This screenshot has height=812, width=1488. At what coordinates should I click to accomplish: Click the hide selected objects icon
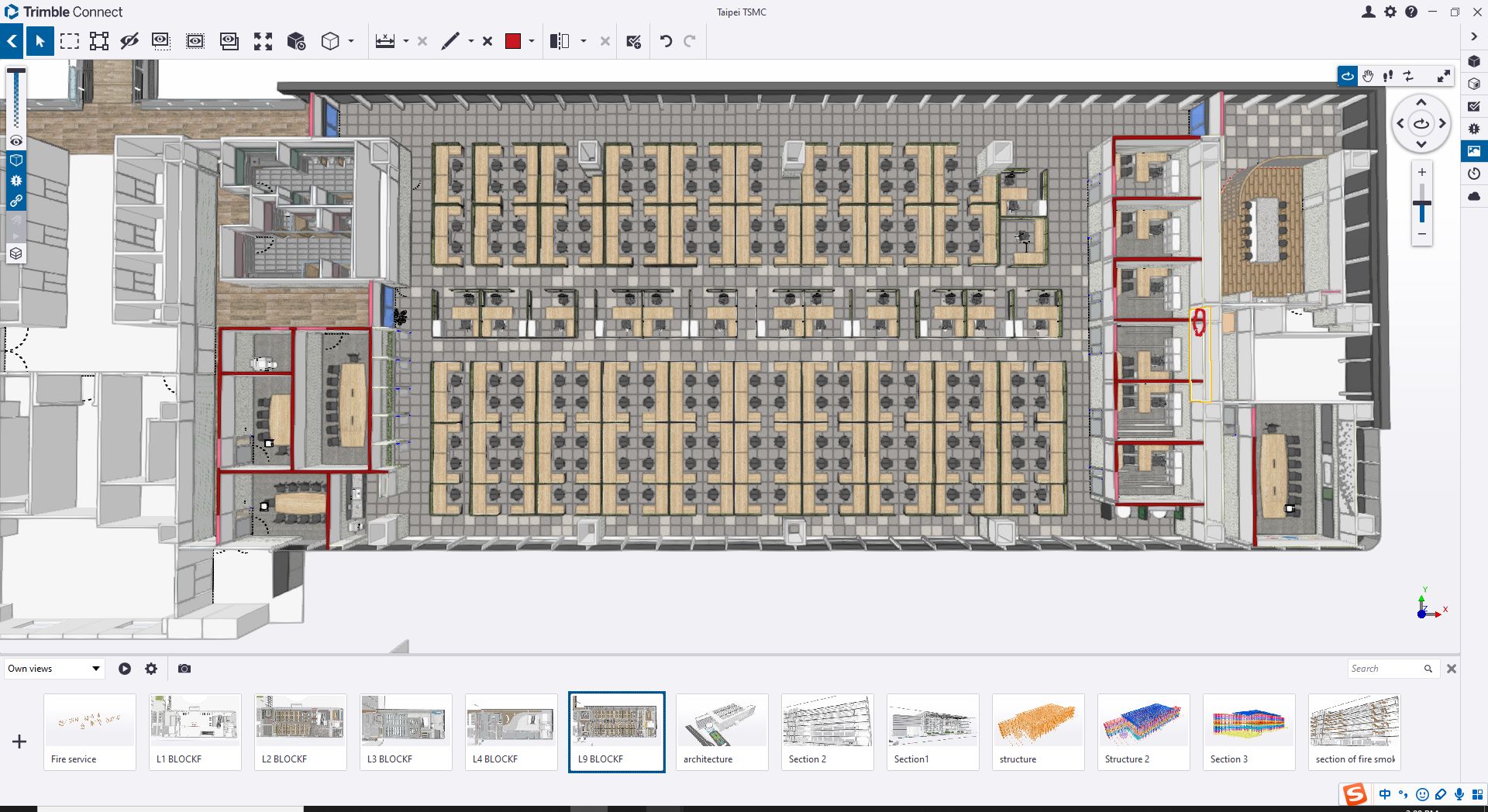click(129, 41)
